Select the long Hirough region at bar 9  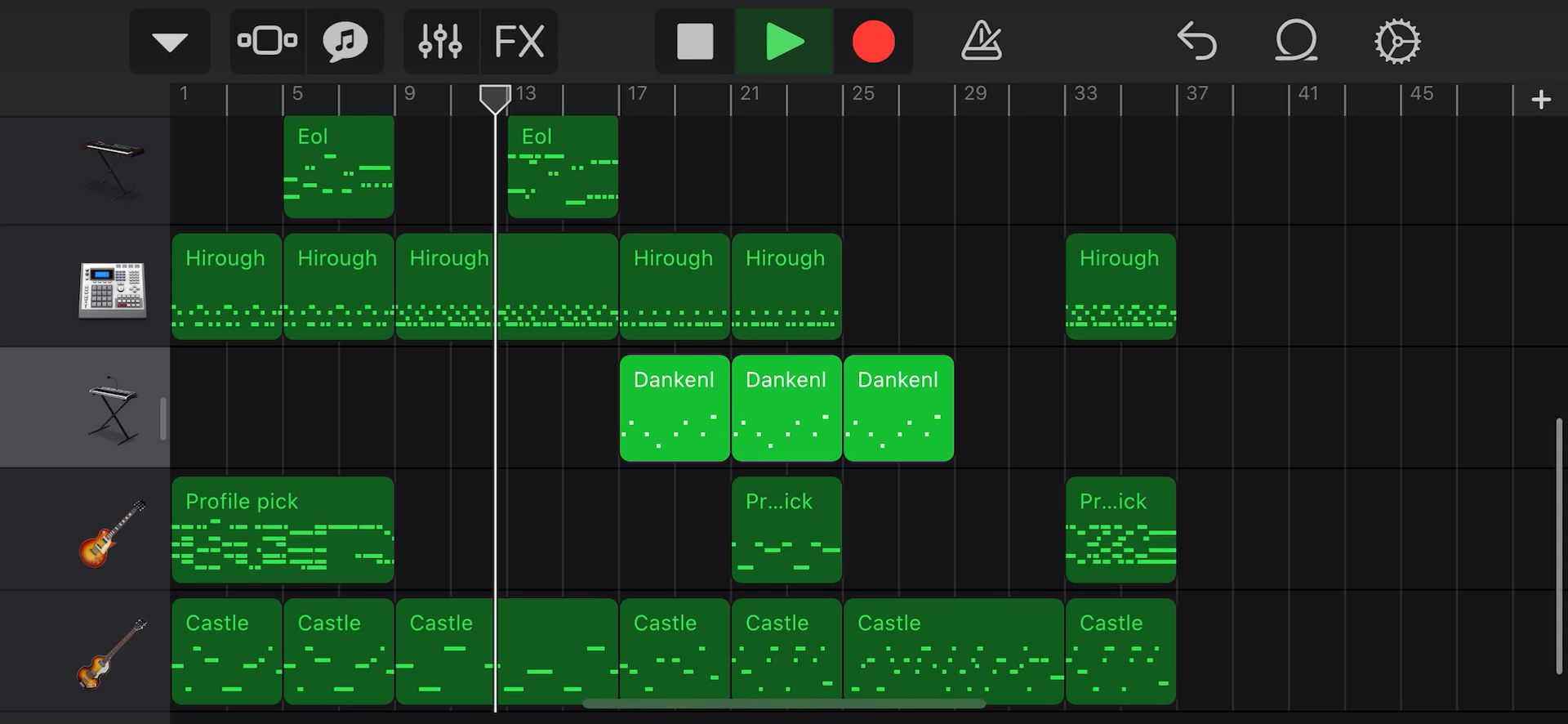[506, 287]
